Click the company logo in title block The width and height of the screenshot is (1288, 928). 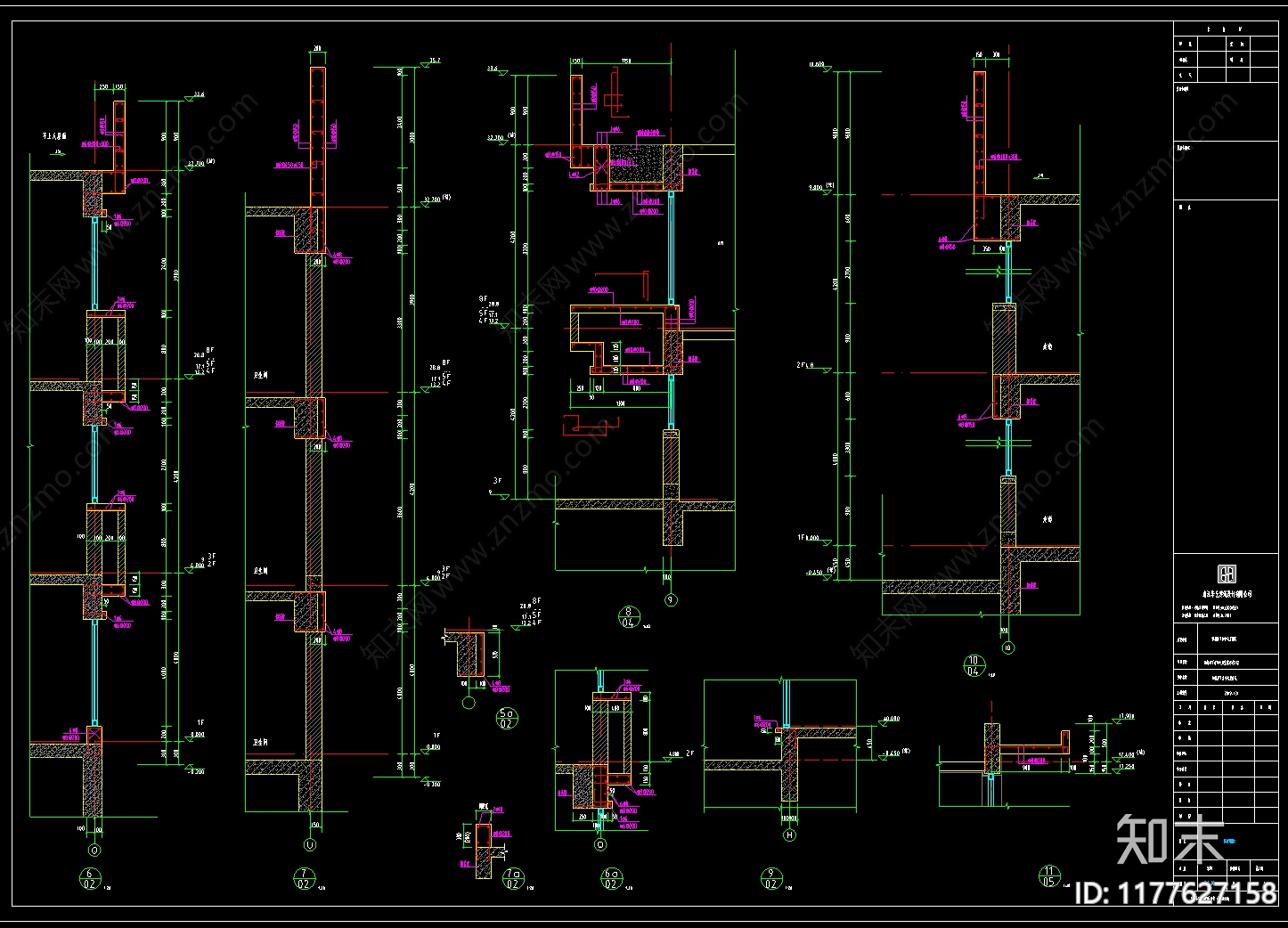(1227, 574)
